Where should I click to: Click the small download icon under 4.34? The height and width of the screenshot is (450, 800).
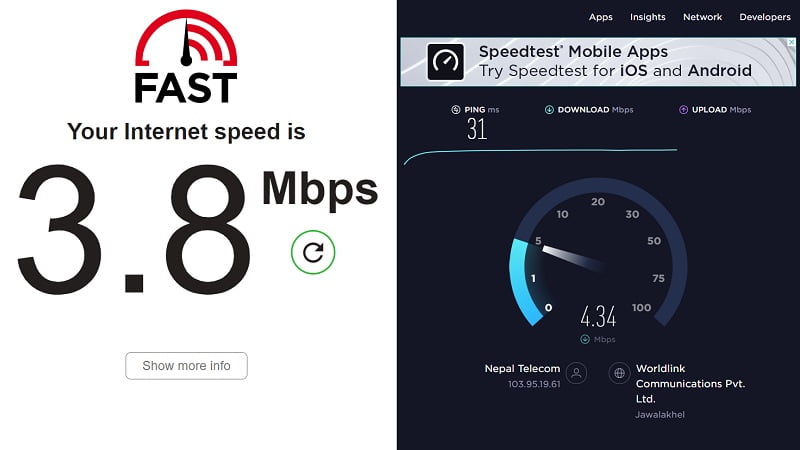point(585,339)
